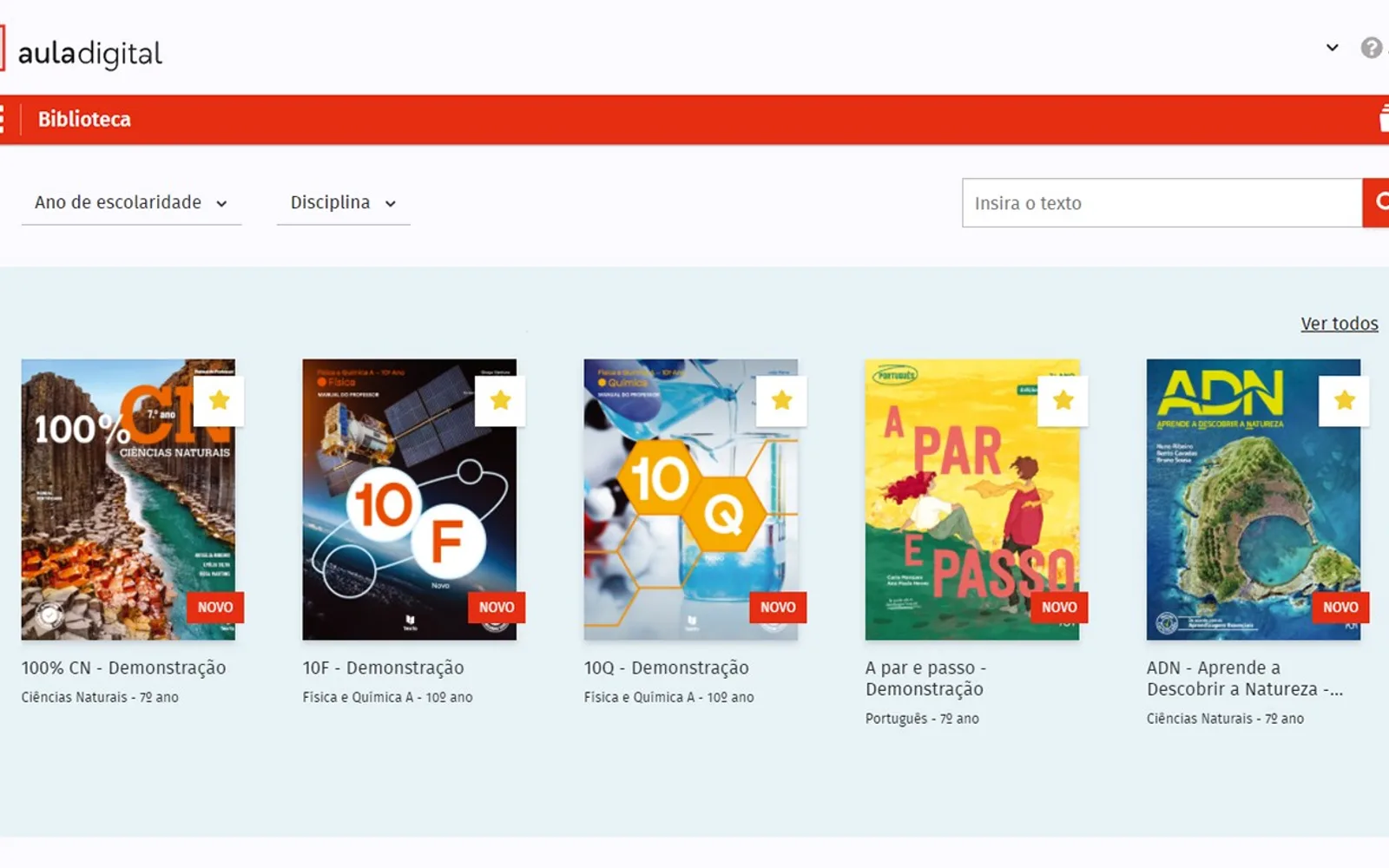Click 'Ciências Naturais - 7º ano' under 100% CN
The width and height of the screenshot is (1389, 868).
[100, 697]
